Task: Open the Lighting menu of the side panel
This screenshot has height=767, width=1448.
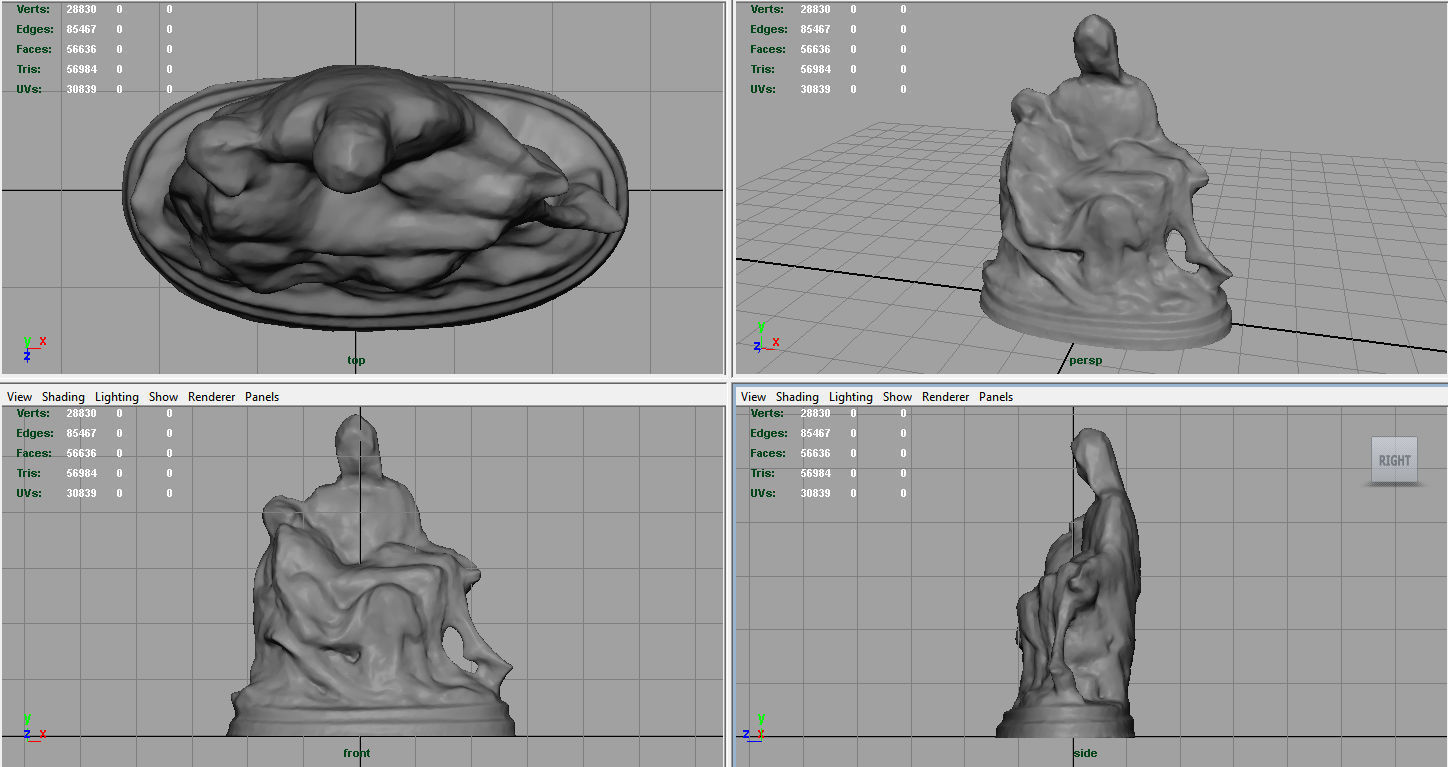Action: tap(851, 397)
